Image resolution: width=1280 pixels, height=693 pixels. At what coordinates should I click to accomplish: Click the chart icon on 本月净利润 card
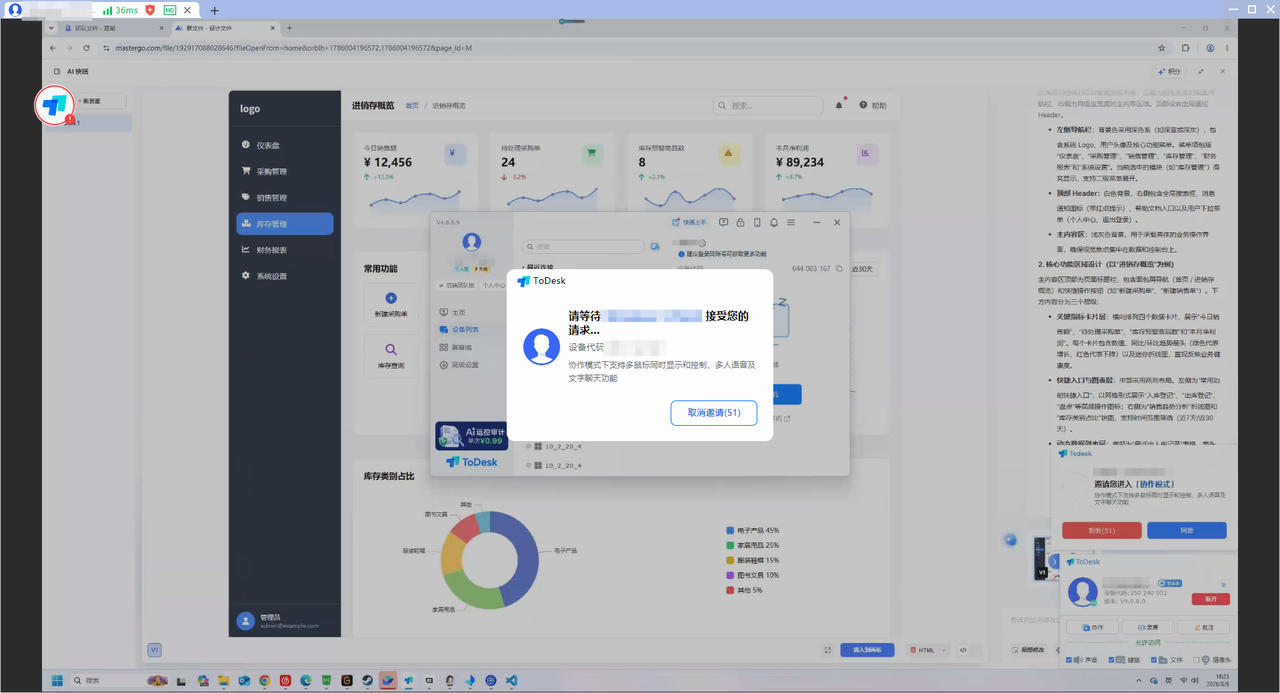coord(866,154)
